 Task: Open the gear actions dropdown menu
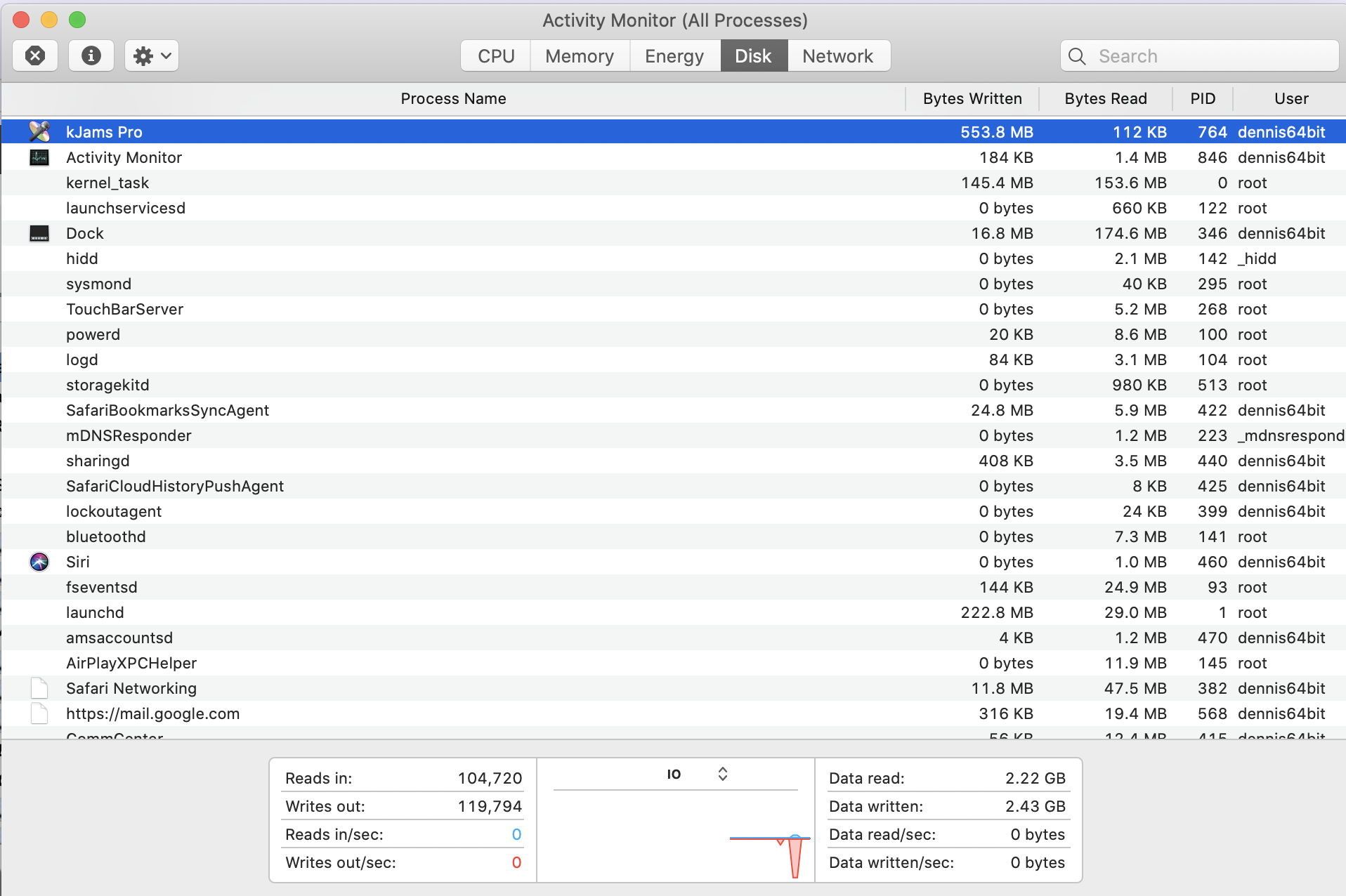(x=152, y=55)
